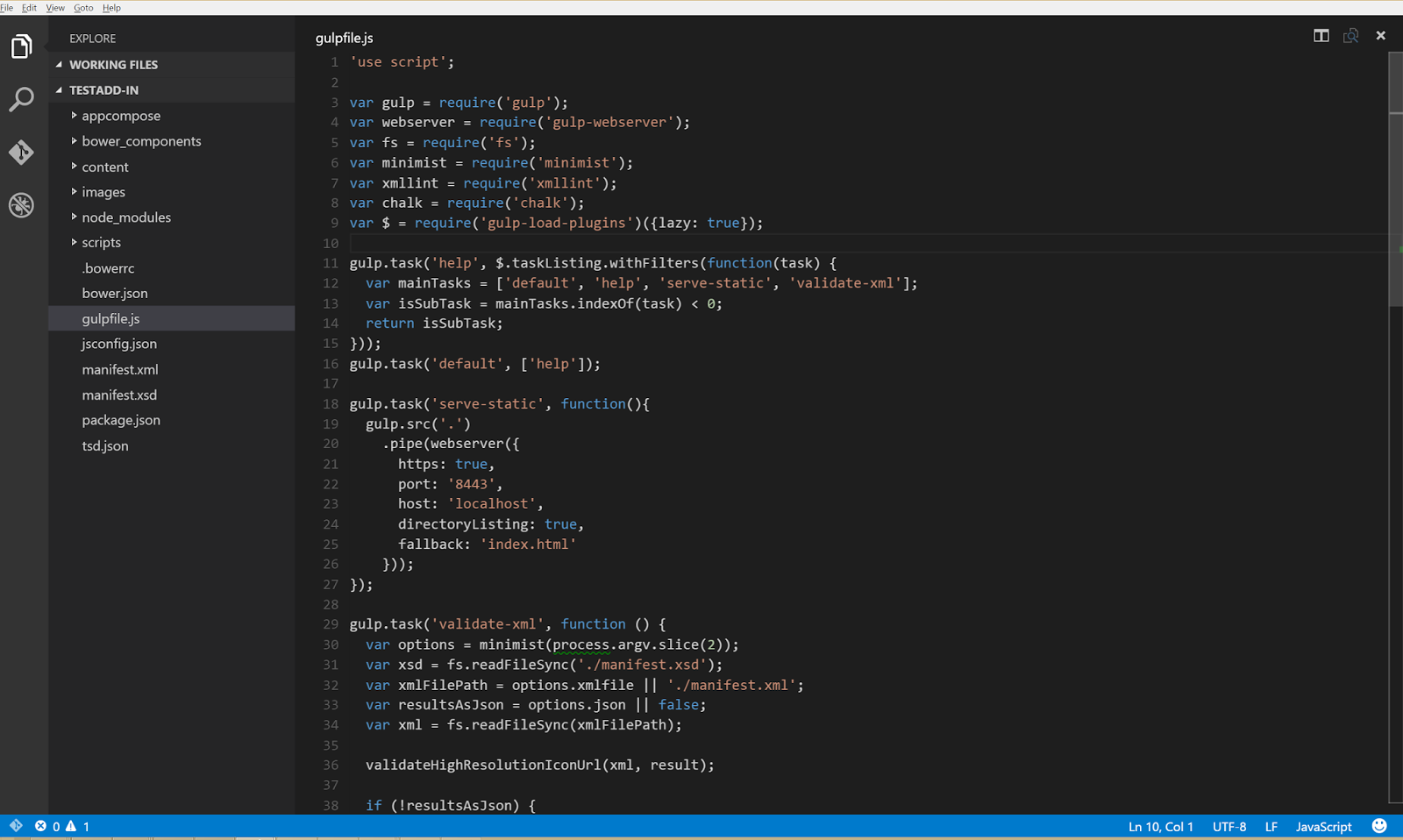Click the errors and warnings indicator
The width and height of the screenshot is (1403, 840).
click(x=61, y=826)
